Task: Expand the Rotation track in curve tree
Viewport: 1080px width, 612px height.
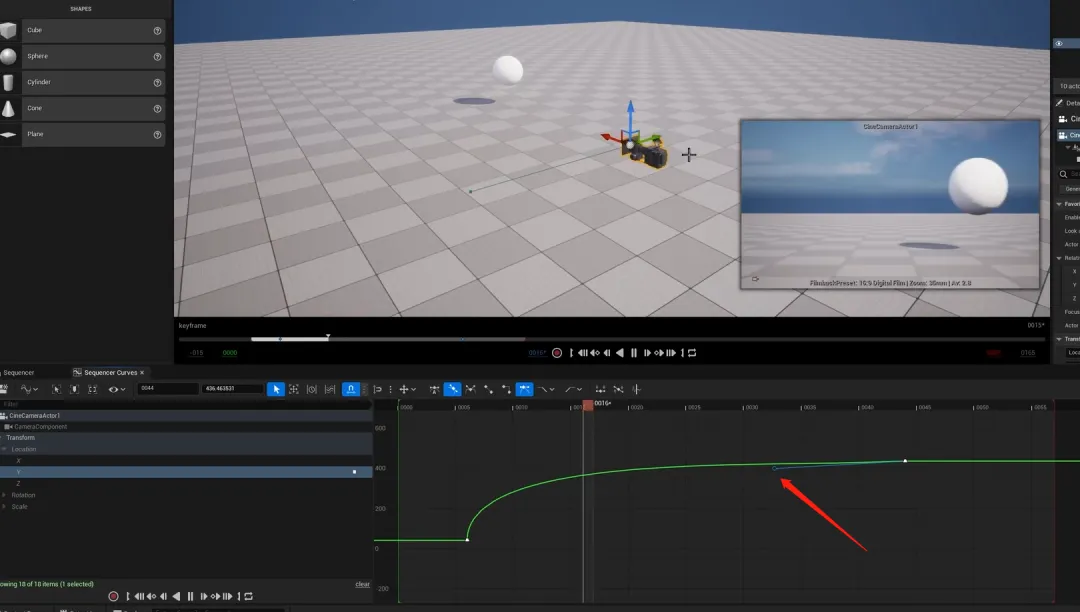Action: (x=4, y=495)
